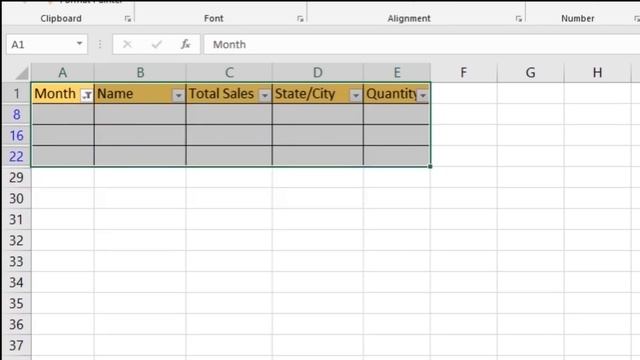
Task: Select filtered row 16 header
Action: click(x=16, y=135)
